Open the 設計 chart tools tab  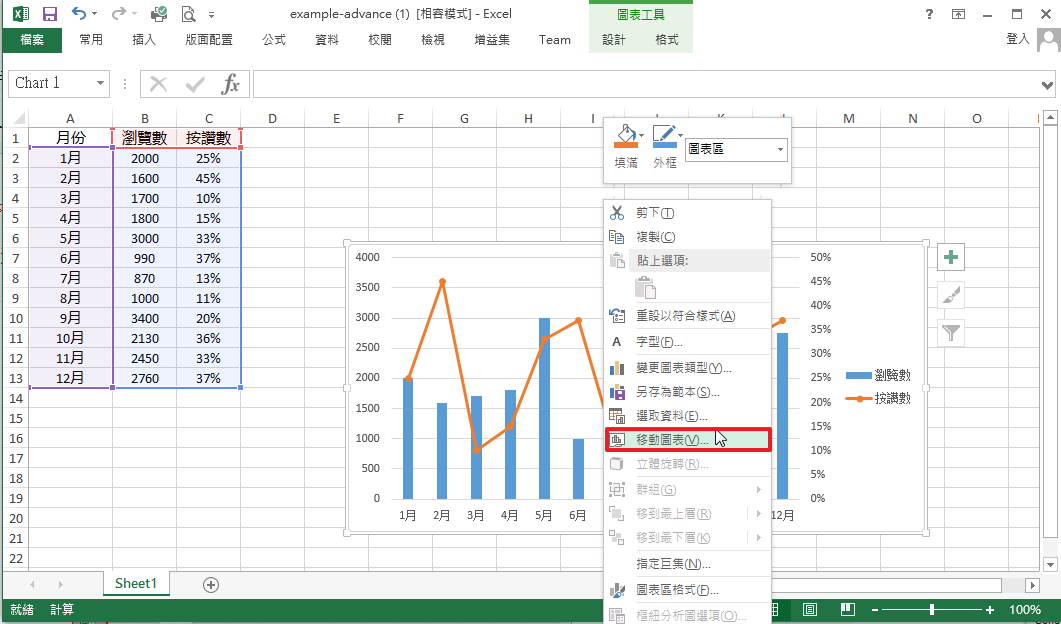(614, 40)
